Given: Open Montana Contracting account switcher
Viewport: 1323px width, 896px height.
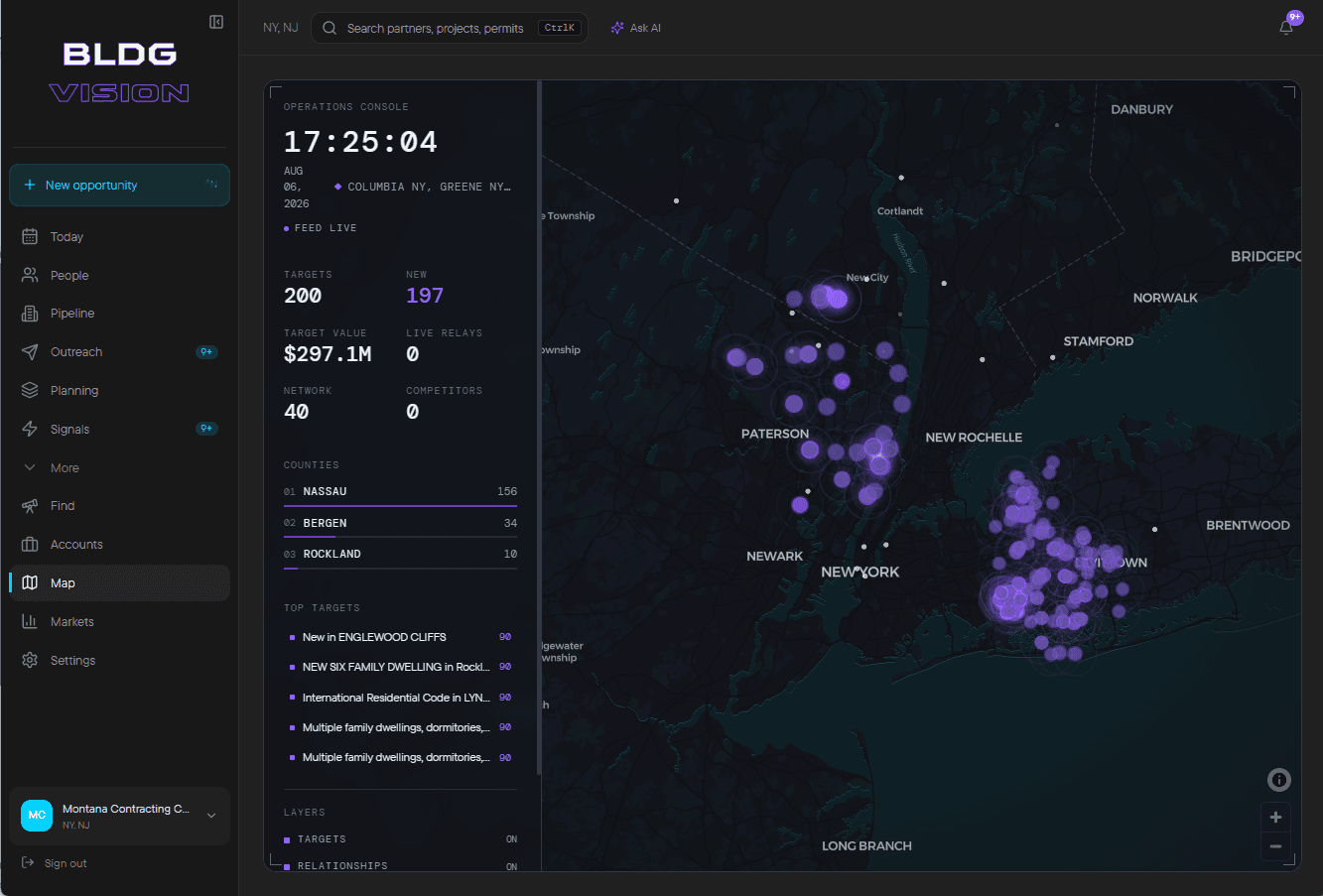Looking at the screenshot, I should 119,817.
